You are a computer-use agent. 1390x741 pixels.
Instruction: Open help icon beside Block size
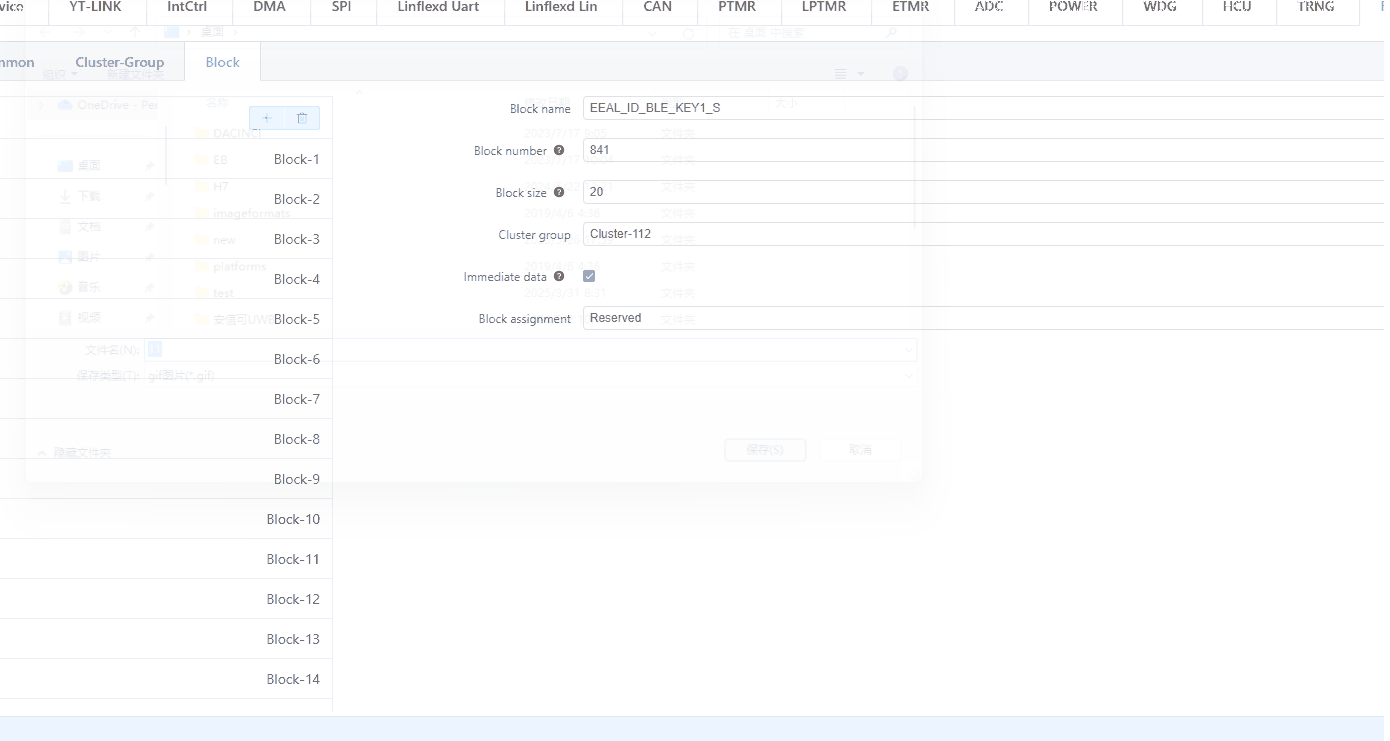click(559, 192)
